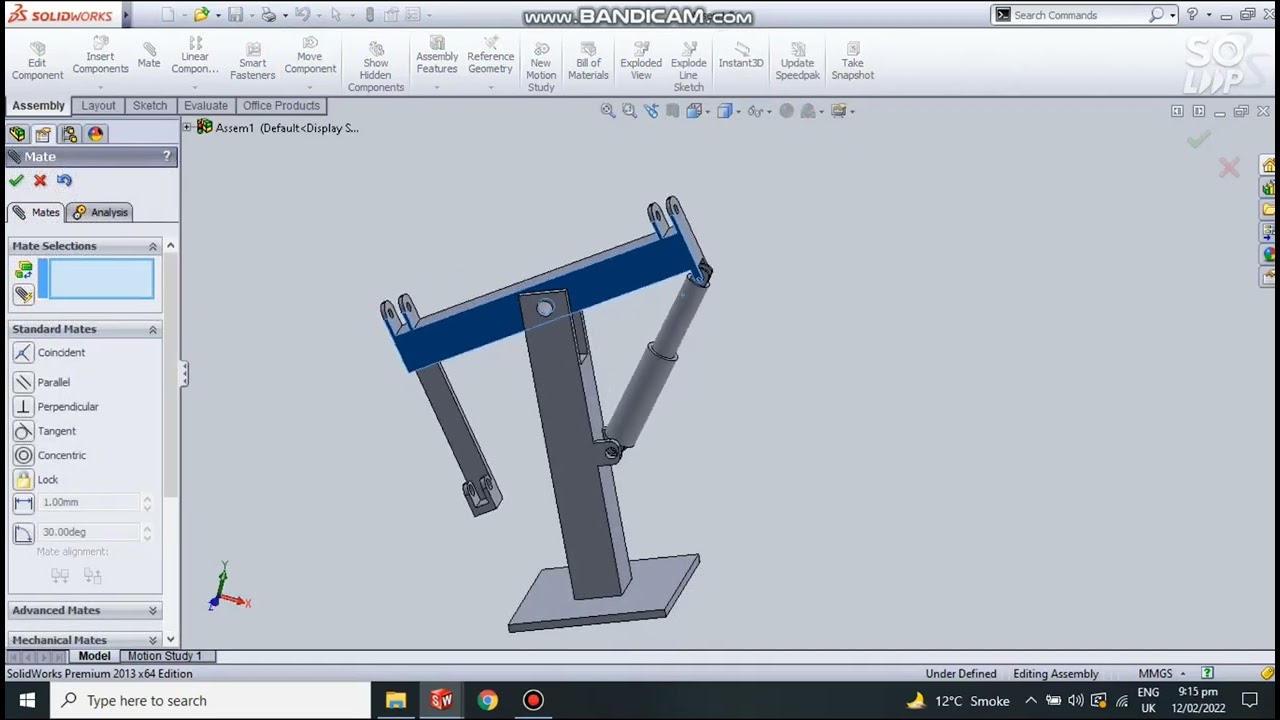
Task: Open FeatureManager design tree tab
Action: (x=17, y=134)
